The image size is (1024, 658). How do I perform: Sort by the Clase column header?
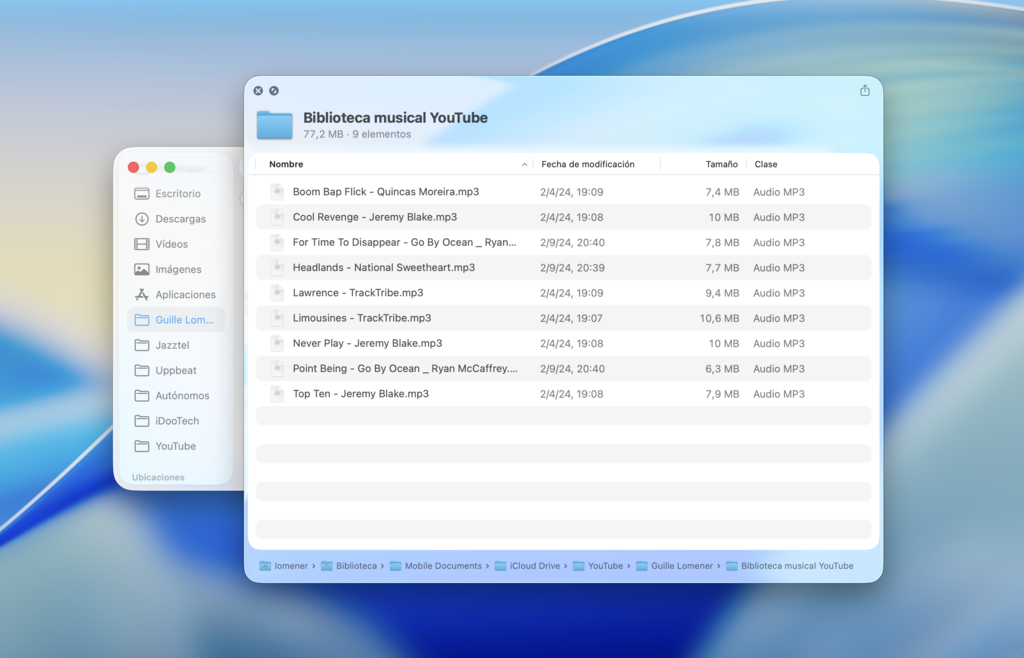[x=766, y=164]
